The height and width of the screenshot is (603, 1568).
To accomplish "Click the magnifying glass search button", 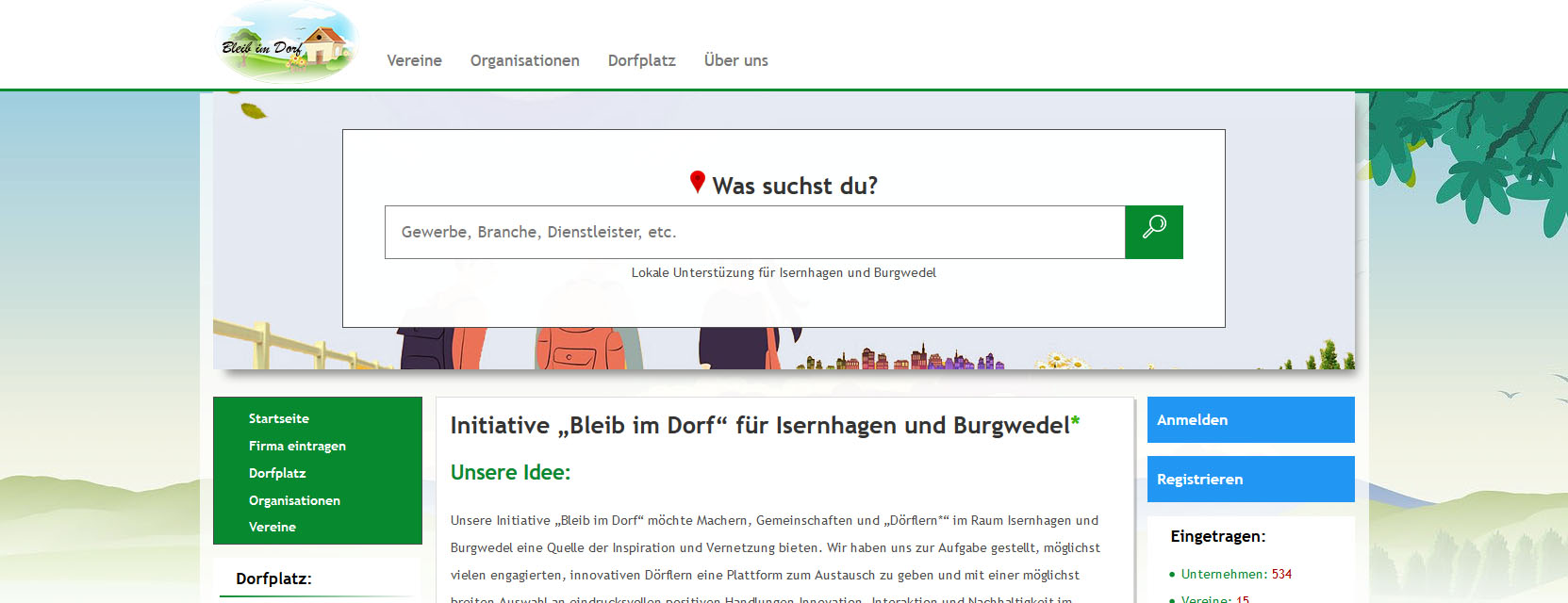I will [1154, 232].
